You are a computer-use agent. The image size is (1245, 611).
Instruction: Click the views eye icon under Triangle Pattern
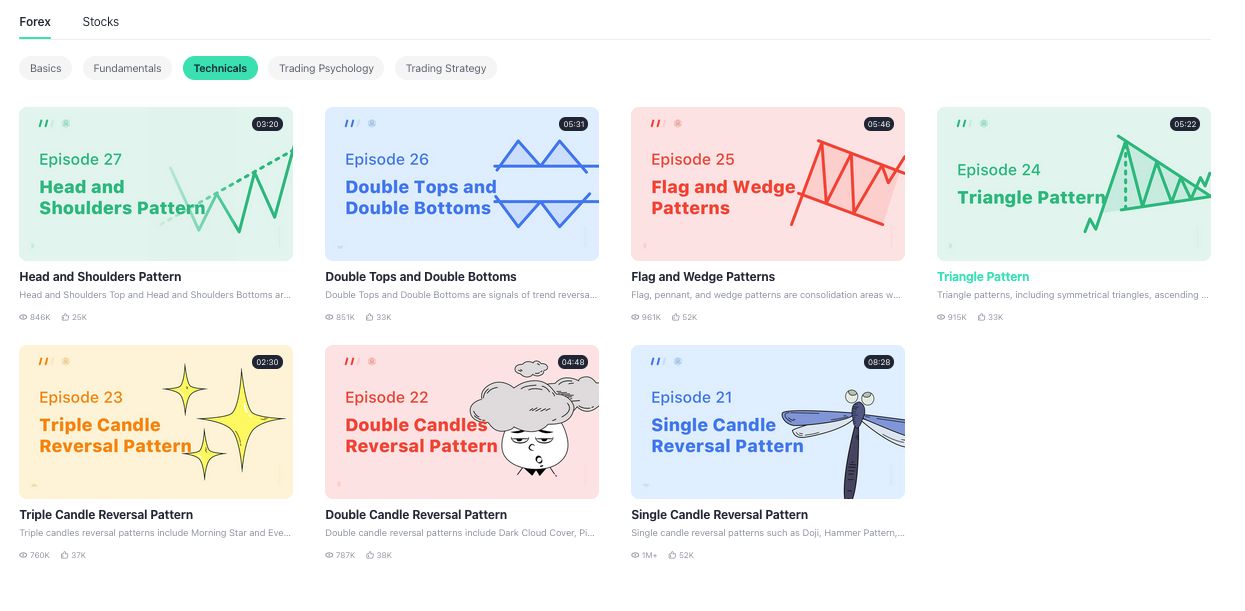click(x=942, y=317)
